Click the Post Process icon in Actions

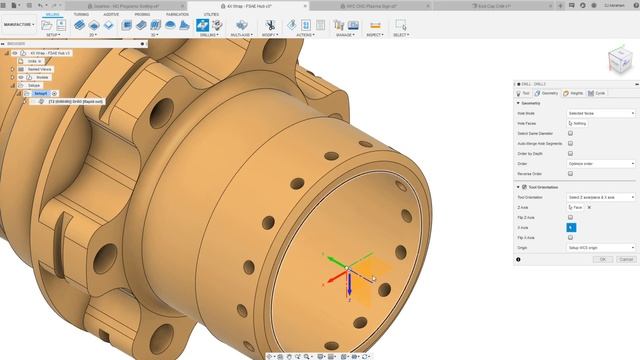point(306,25)
